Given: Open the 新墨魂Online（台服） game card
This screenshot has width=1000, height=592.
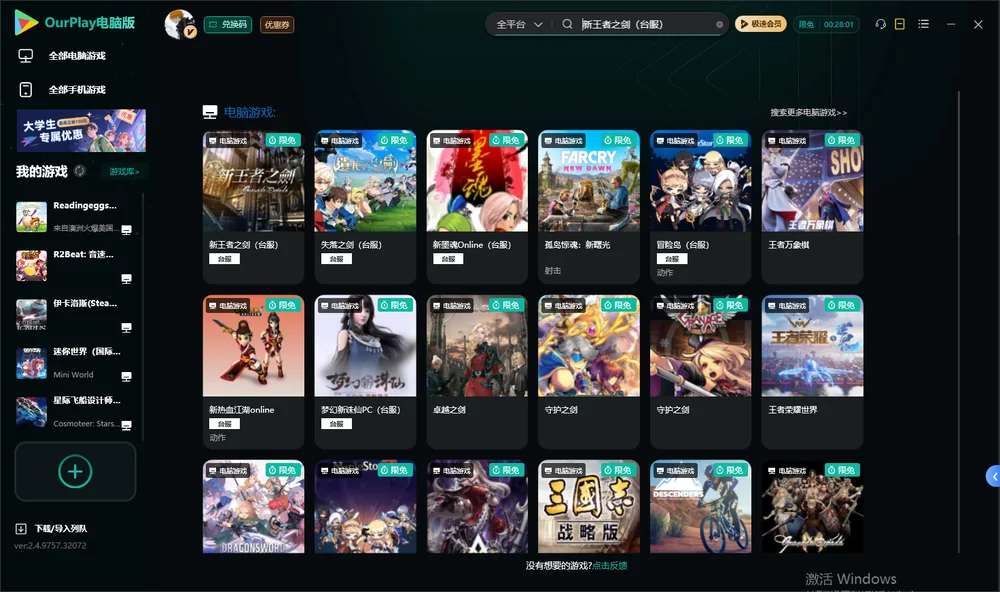Looking at the screenshot, I should [x=477, y=207].
